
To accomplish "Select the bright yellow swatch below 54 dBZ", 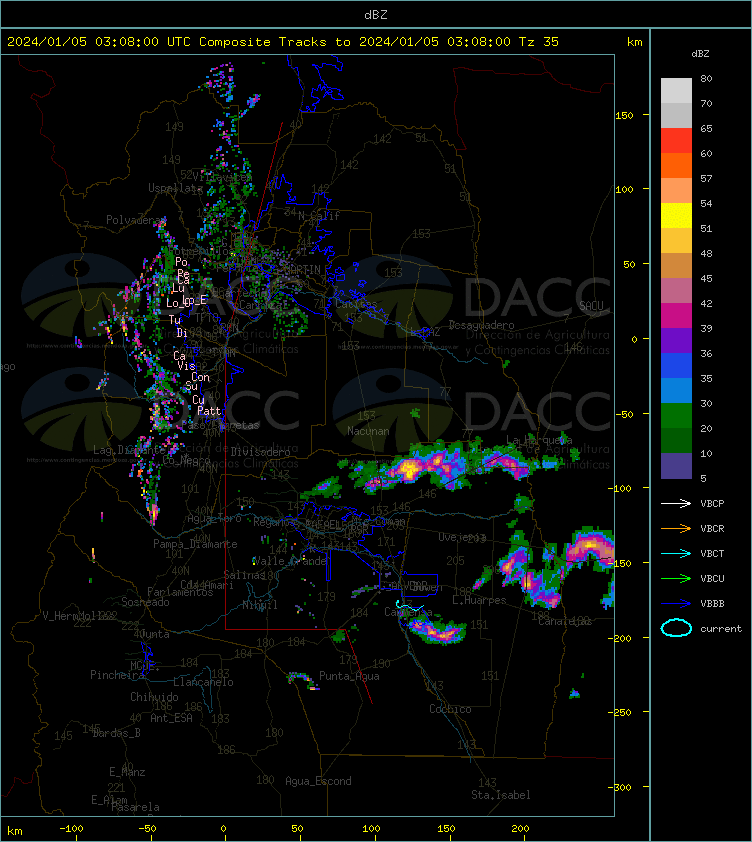I will coord(676,215).
